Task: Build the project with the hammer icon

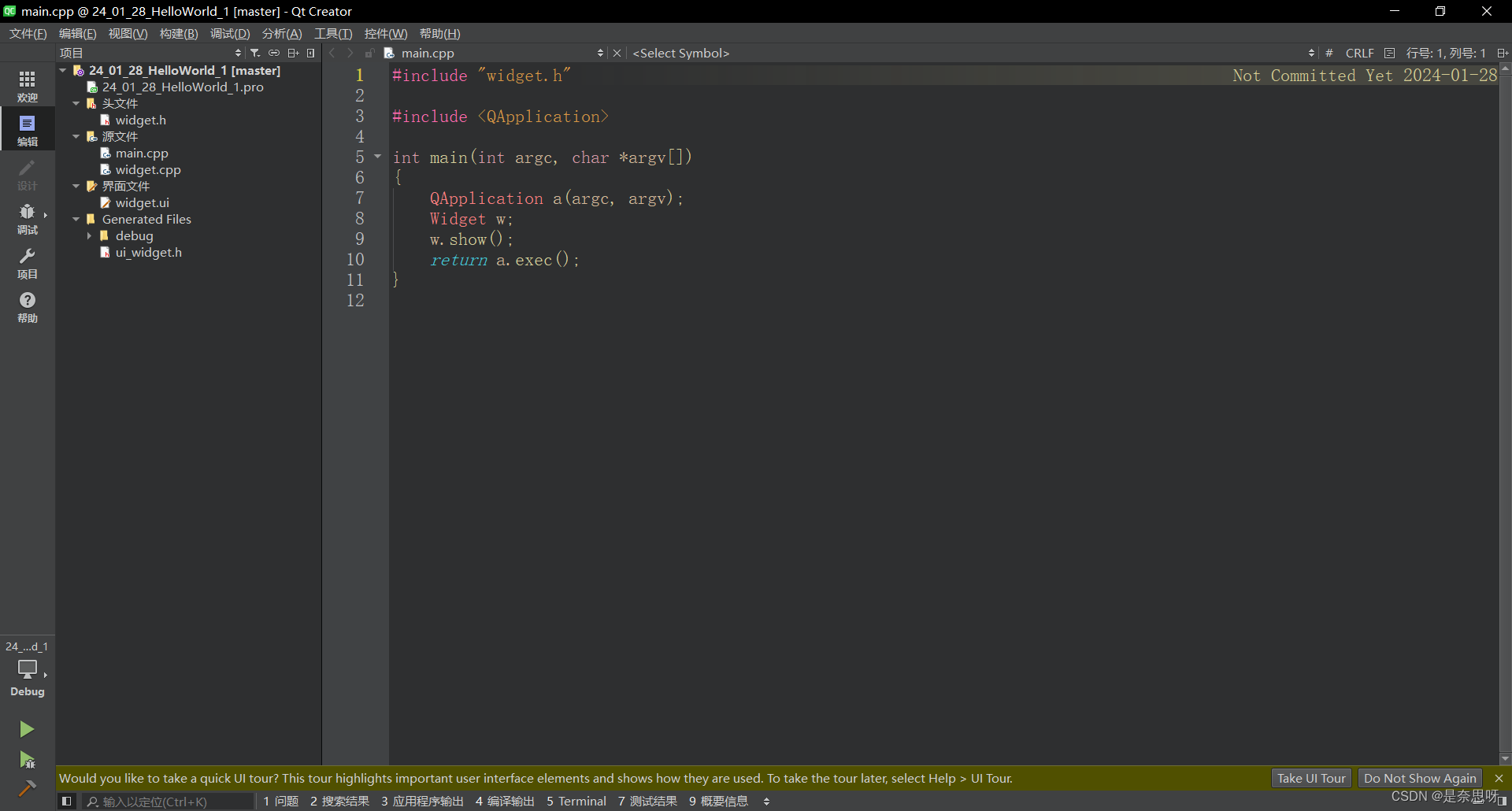Action: click(x=27, y=788)
